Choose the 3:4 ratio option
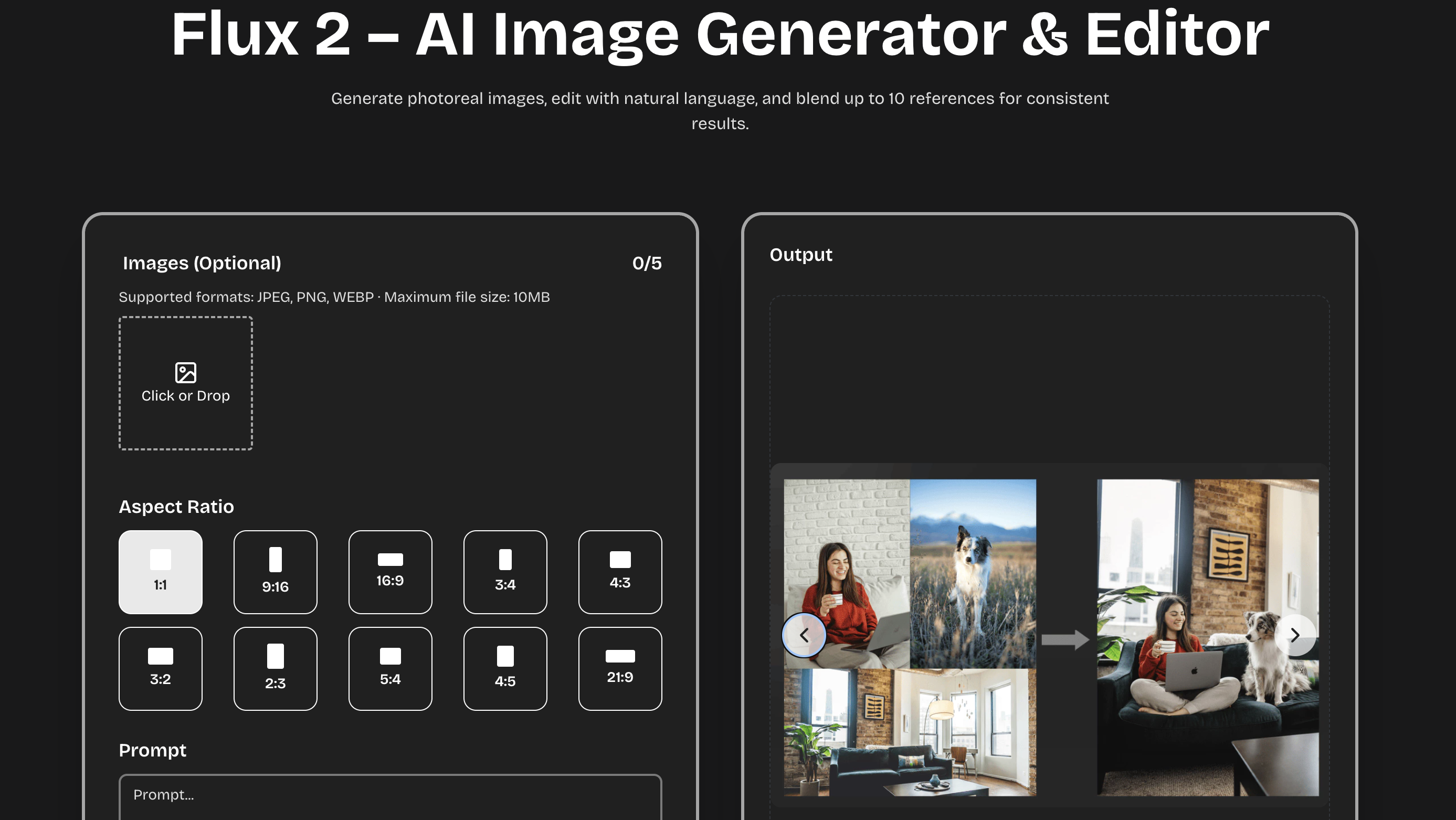Viewport: 1456px width, 820px height. pos(505,572)
